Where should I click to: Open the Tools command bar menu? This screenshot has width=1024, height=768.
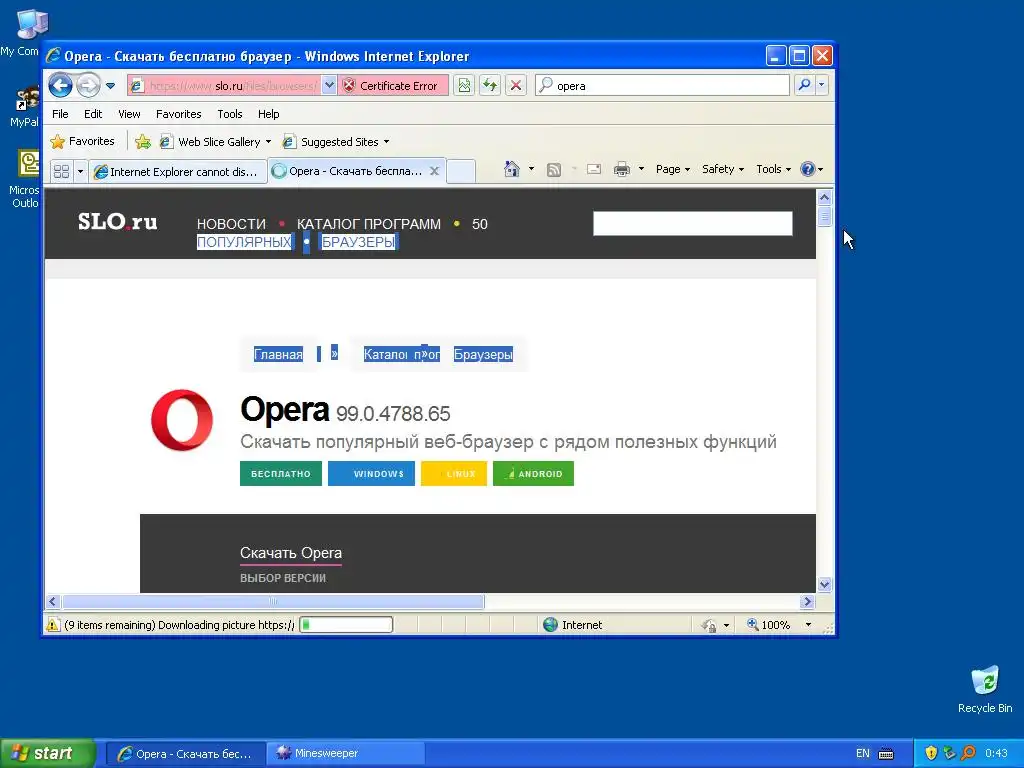(773, 169)
